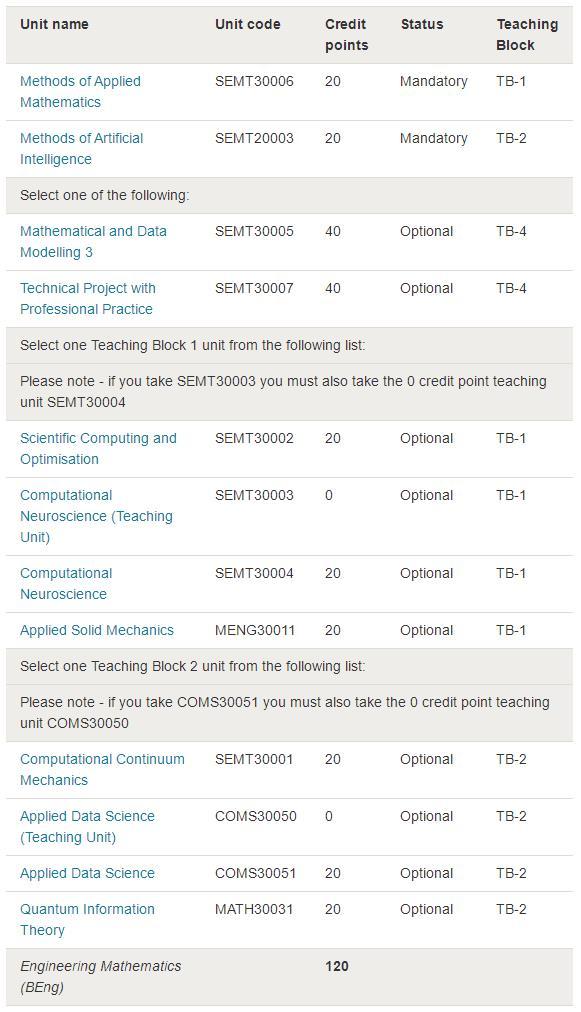Click the Teaching Block column header
The height and width of the screenshot is (1012, 581).
coord(527,35)
